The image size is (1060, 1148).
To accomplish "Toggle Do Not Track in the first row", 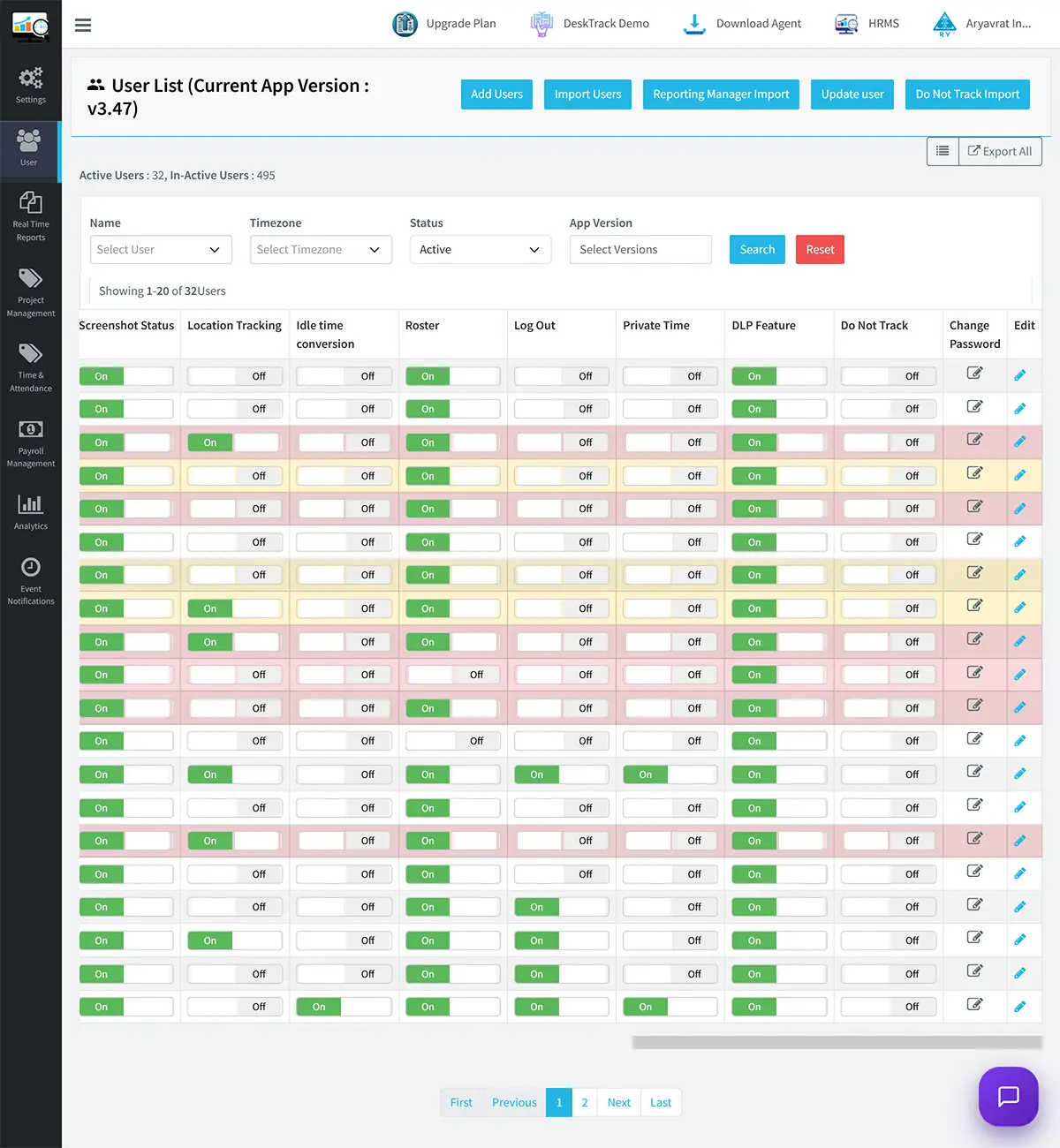I will click(889, 376).
